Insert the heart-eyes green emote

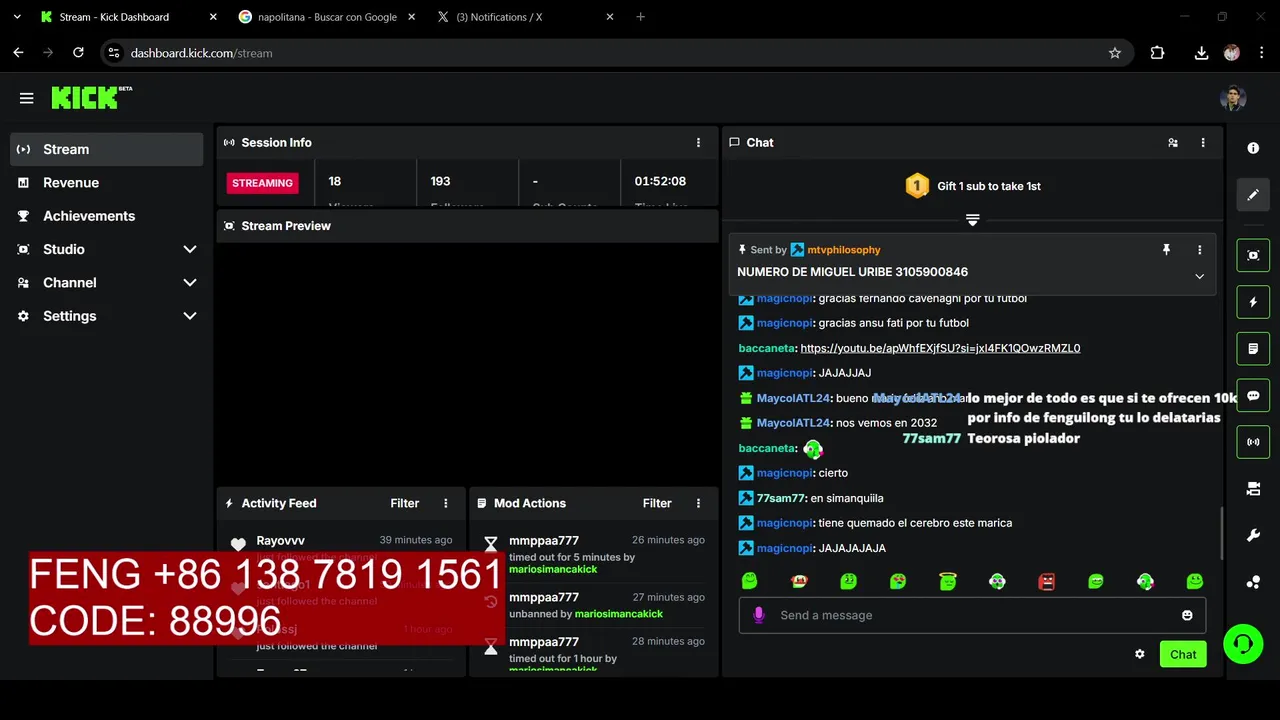coord(898,581)
